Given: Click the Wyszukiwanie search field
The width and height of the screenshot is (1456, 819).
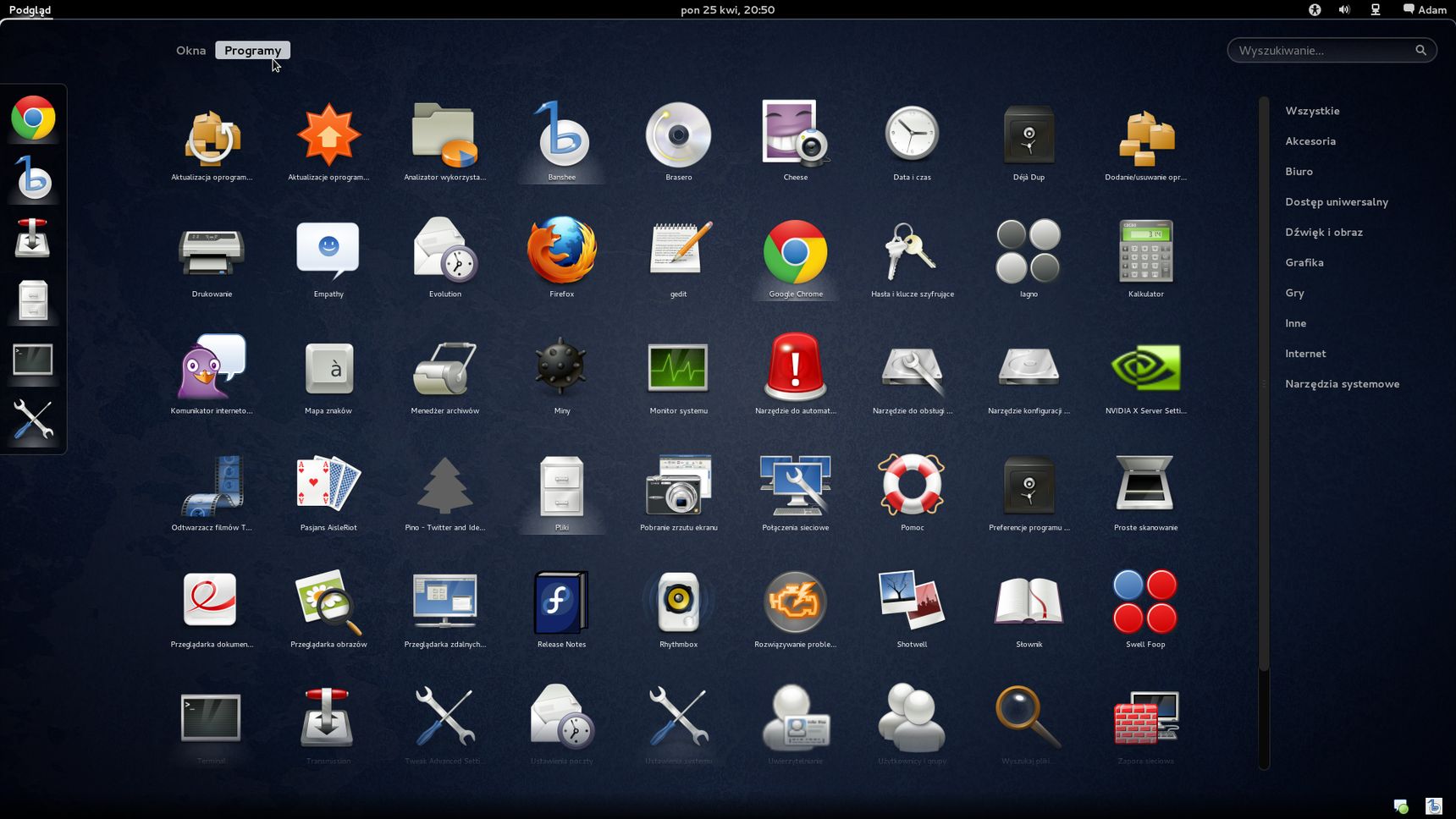Looking at the screenshot, I should coord(1332,50).
